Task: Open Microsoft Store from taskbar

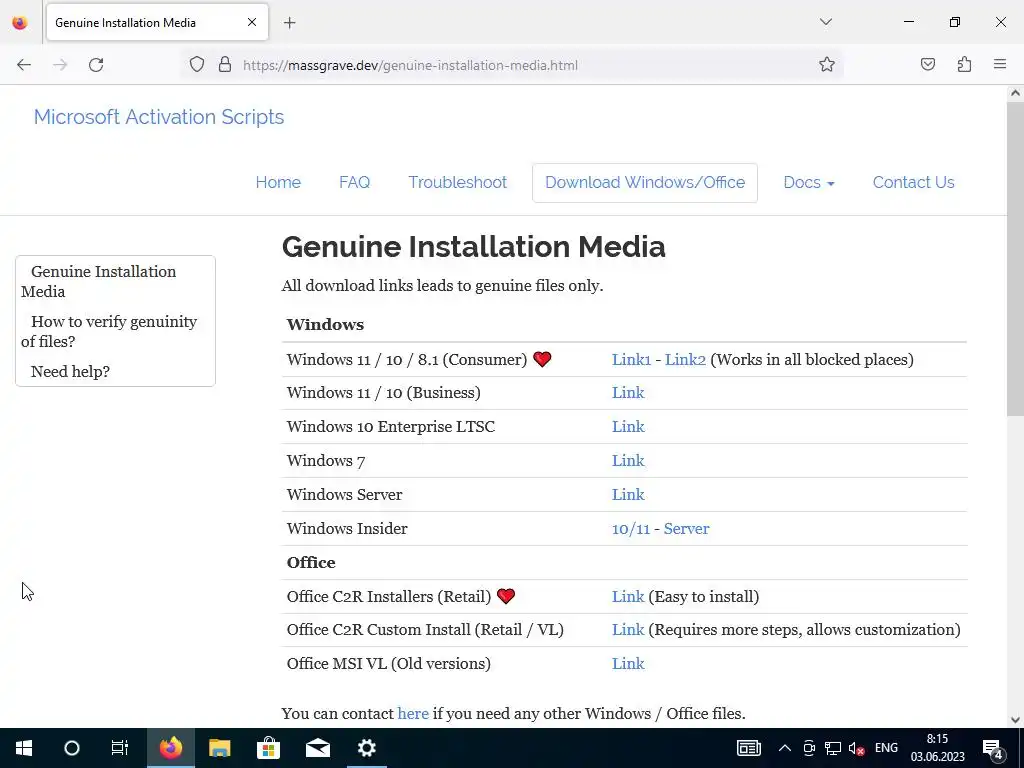Action: [x=268, y=748]
